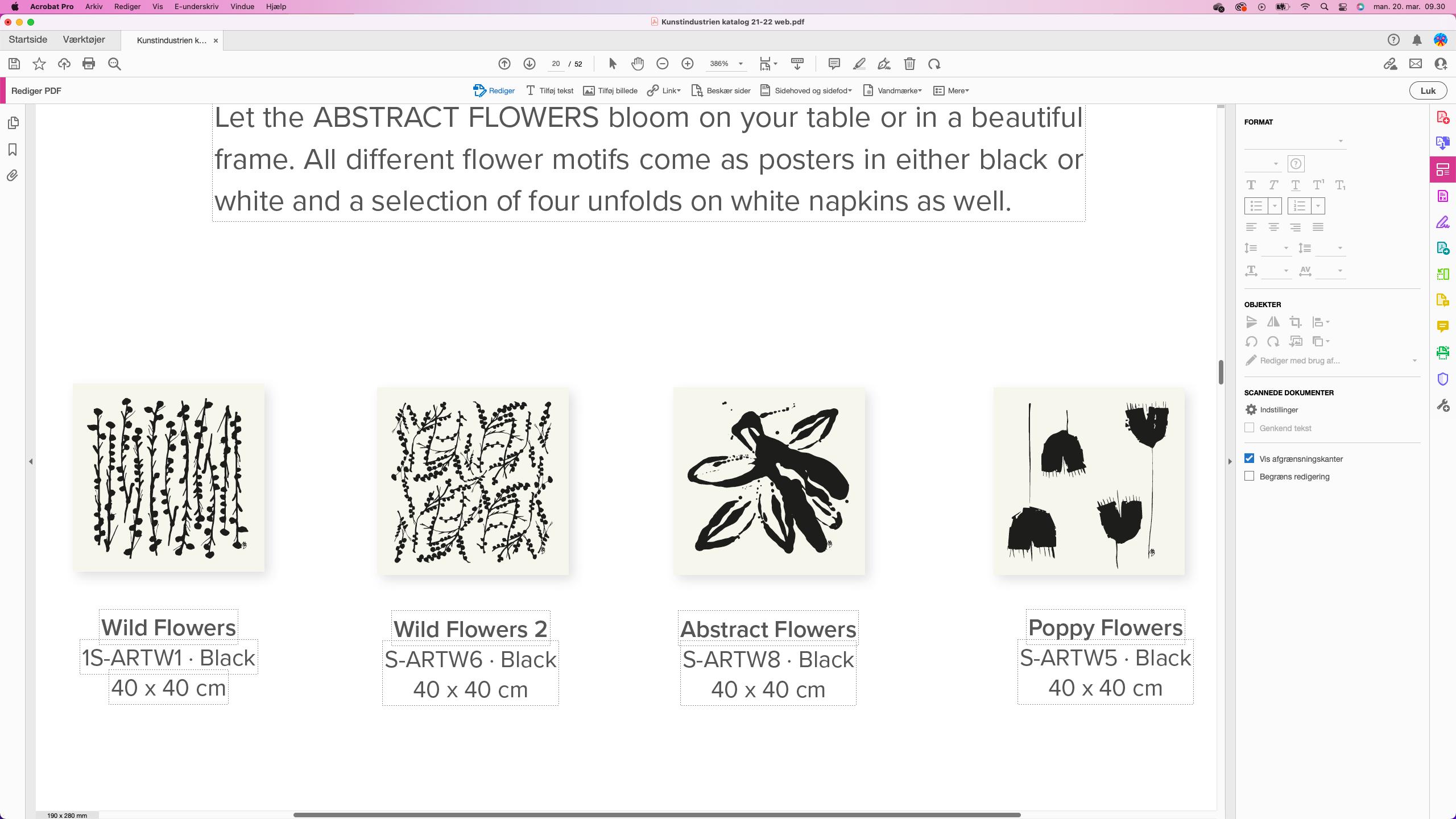Click Tilføj tekst button
The image size is (1456, 819).
click(549, 90)
